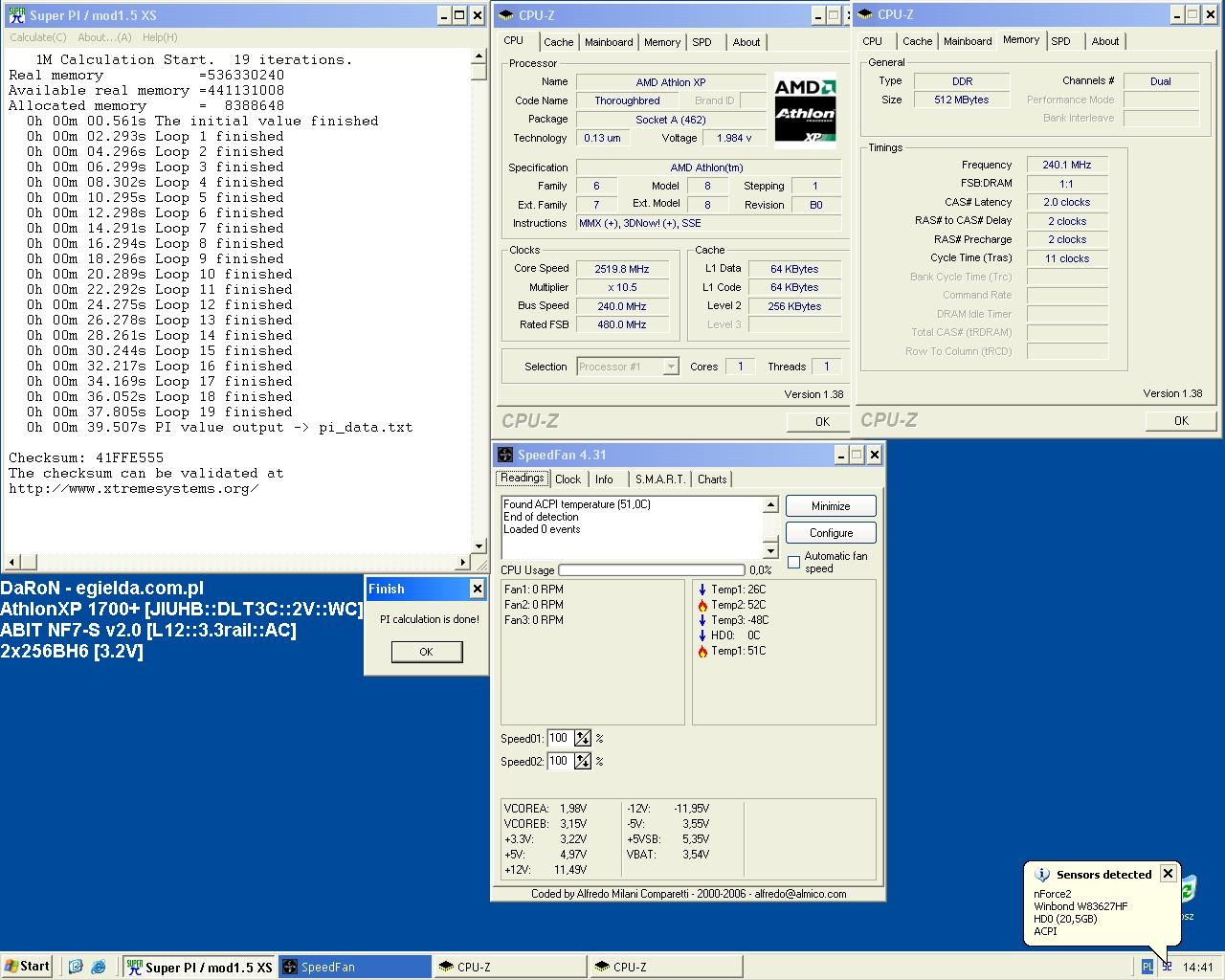Open About...(A) menu in Super PI
Viewport: 1225px width, 980px height.
(104, 37)
